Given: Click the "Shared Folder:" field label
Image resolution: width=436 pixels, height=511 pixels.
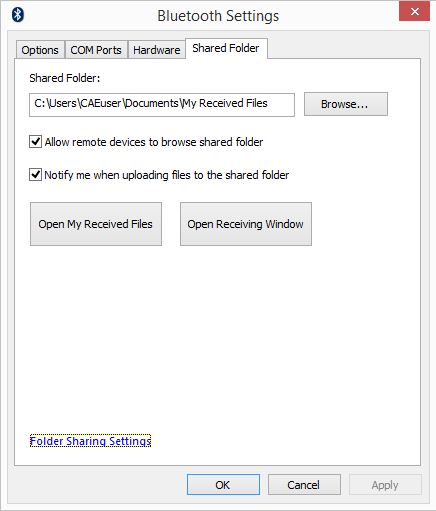Looking at the screenshot, I should 65,78.
